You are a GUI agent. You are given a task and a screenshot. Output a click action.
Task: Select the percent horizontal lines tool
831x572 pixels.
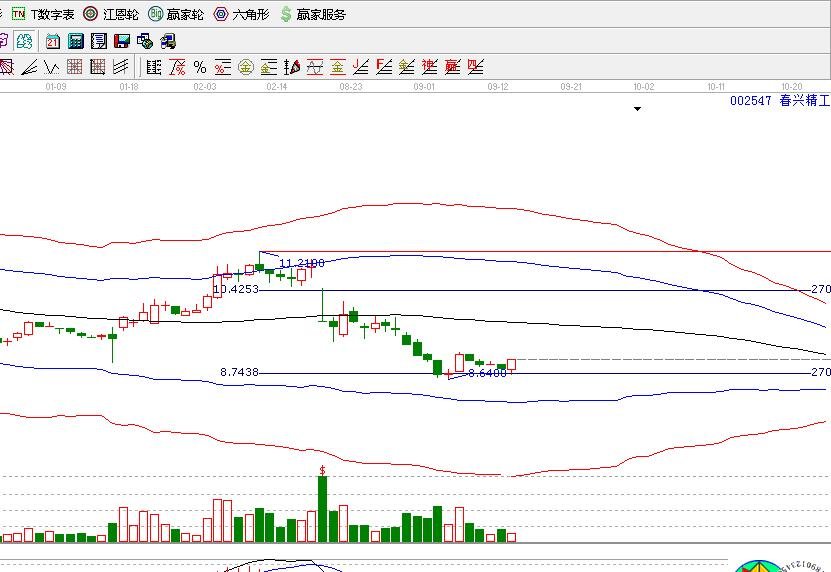click(x=223, y=67)
